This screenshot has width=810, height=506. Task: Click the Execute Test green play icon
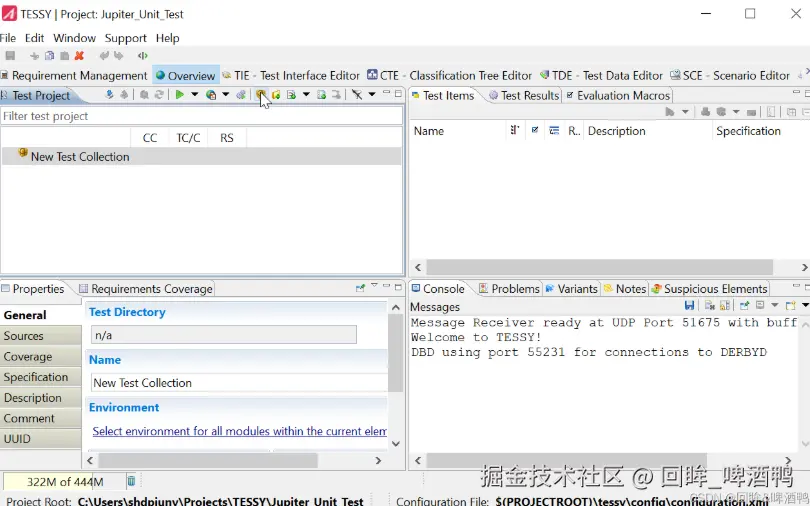[180, 94]
